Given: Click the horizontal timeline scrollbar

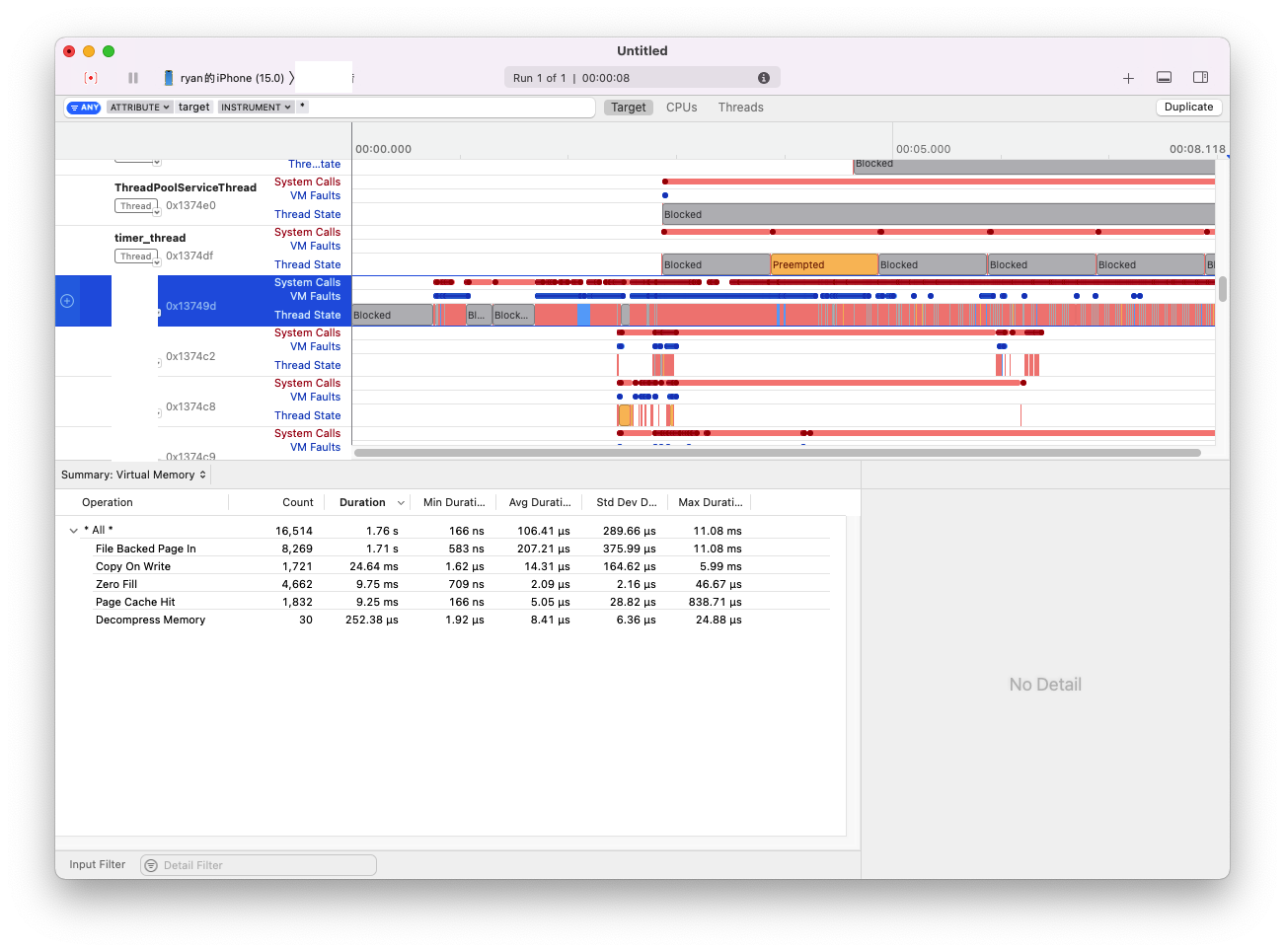Looking at the screenshot, I should point(777,453).
